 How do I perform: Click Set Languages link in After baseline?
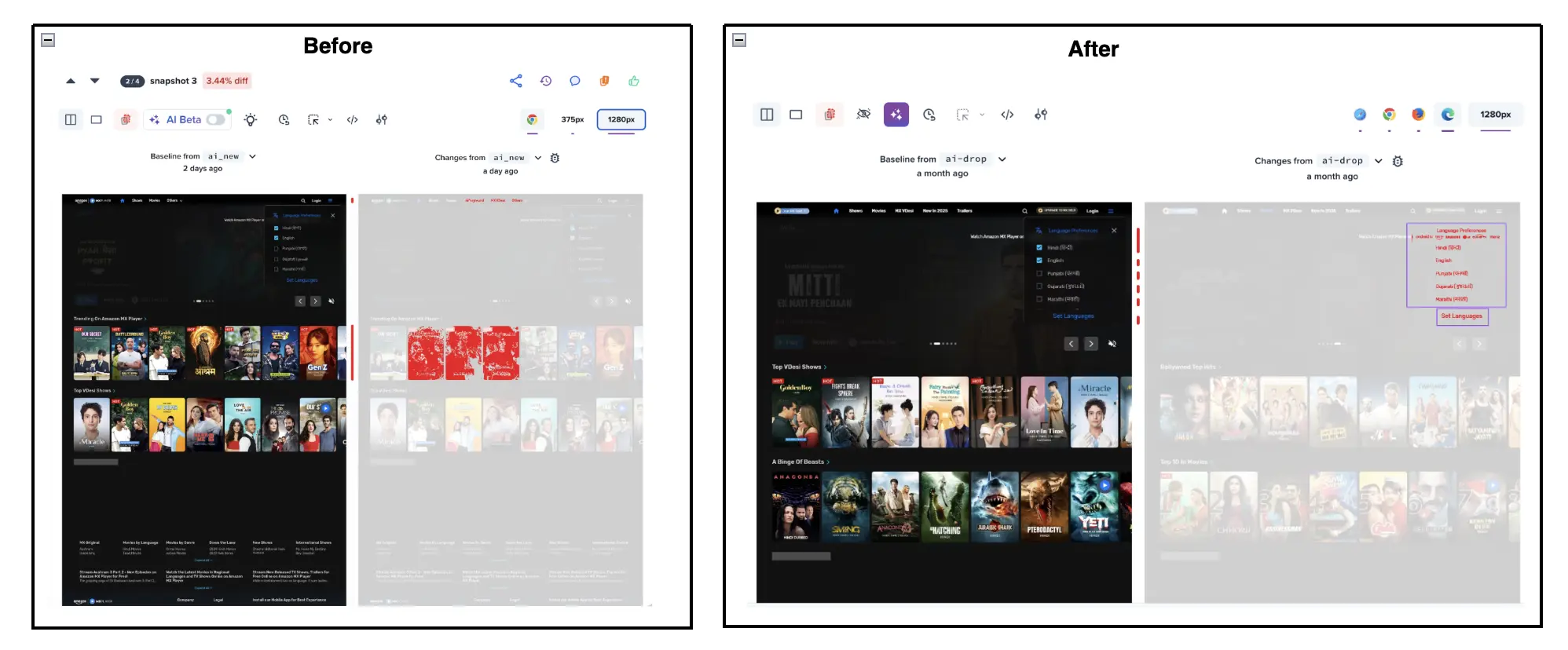coord(1073,316)
